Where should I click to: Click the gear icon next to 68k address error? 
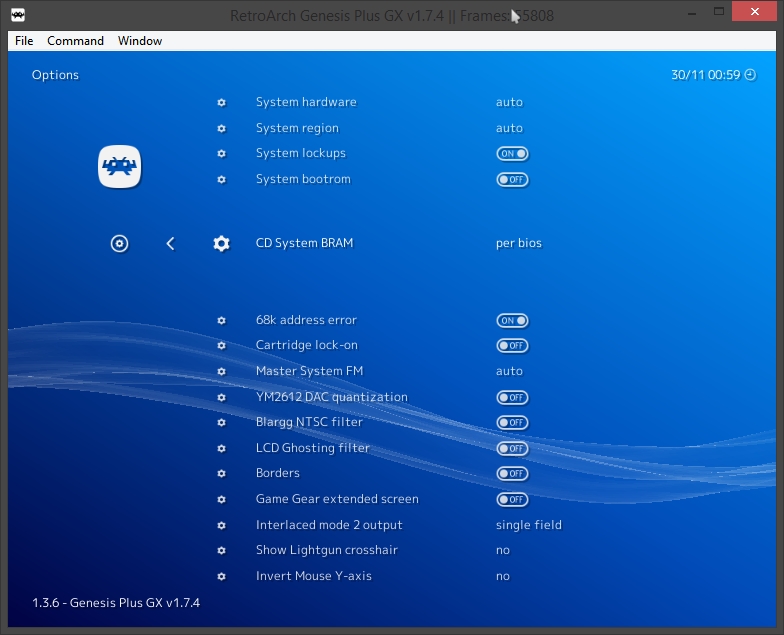222,320
